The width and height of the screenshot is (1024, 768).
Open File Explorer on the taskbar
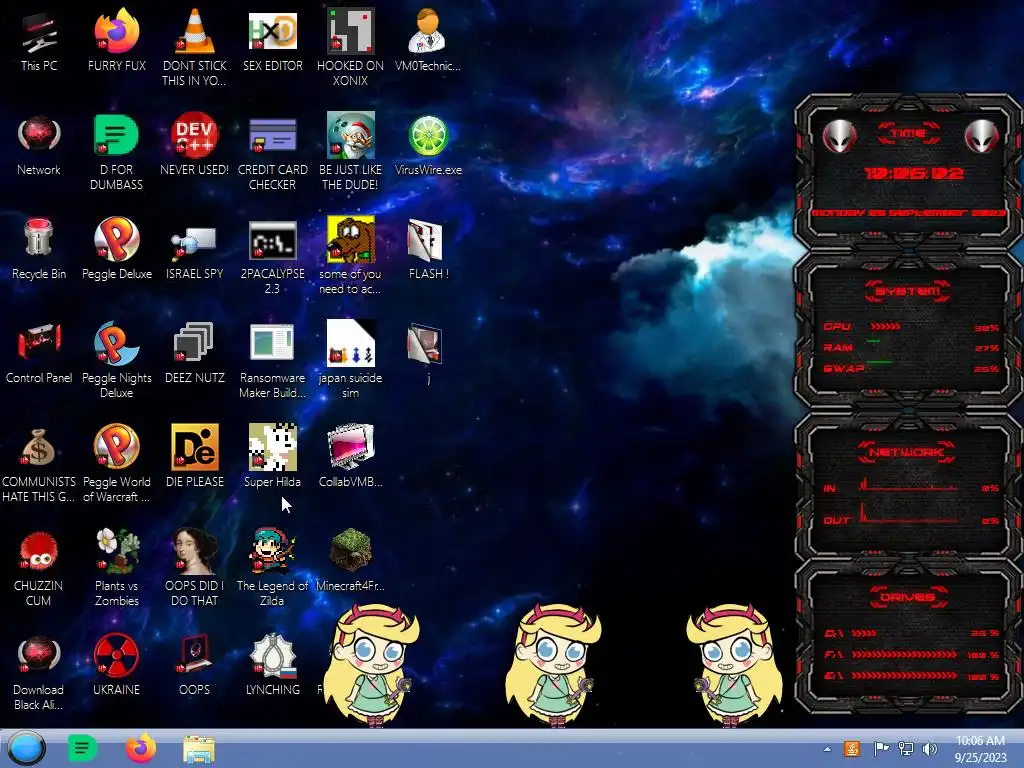pos(199,749)
